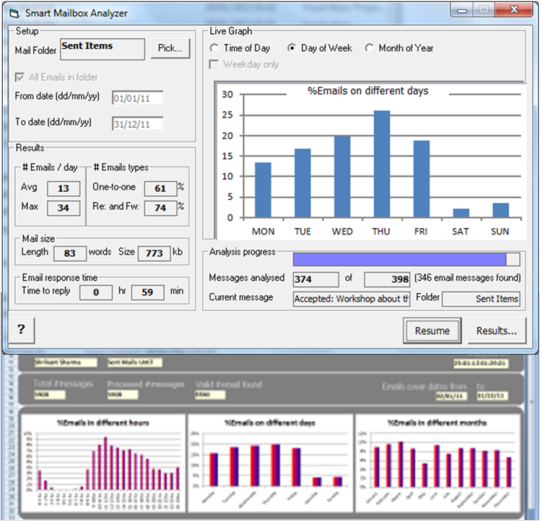The image size is (540, 521).
Task: Toggle the All Emails in folder checkbox
Action: pos(20,77)
